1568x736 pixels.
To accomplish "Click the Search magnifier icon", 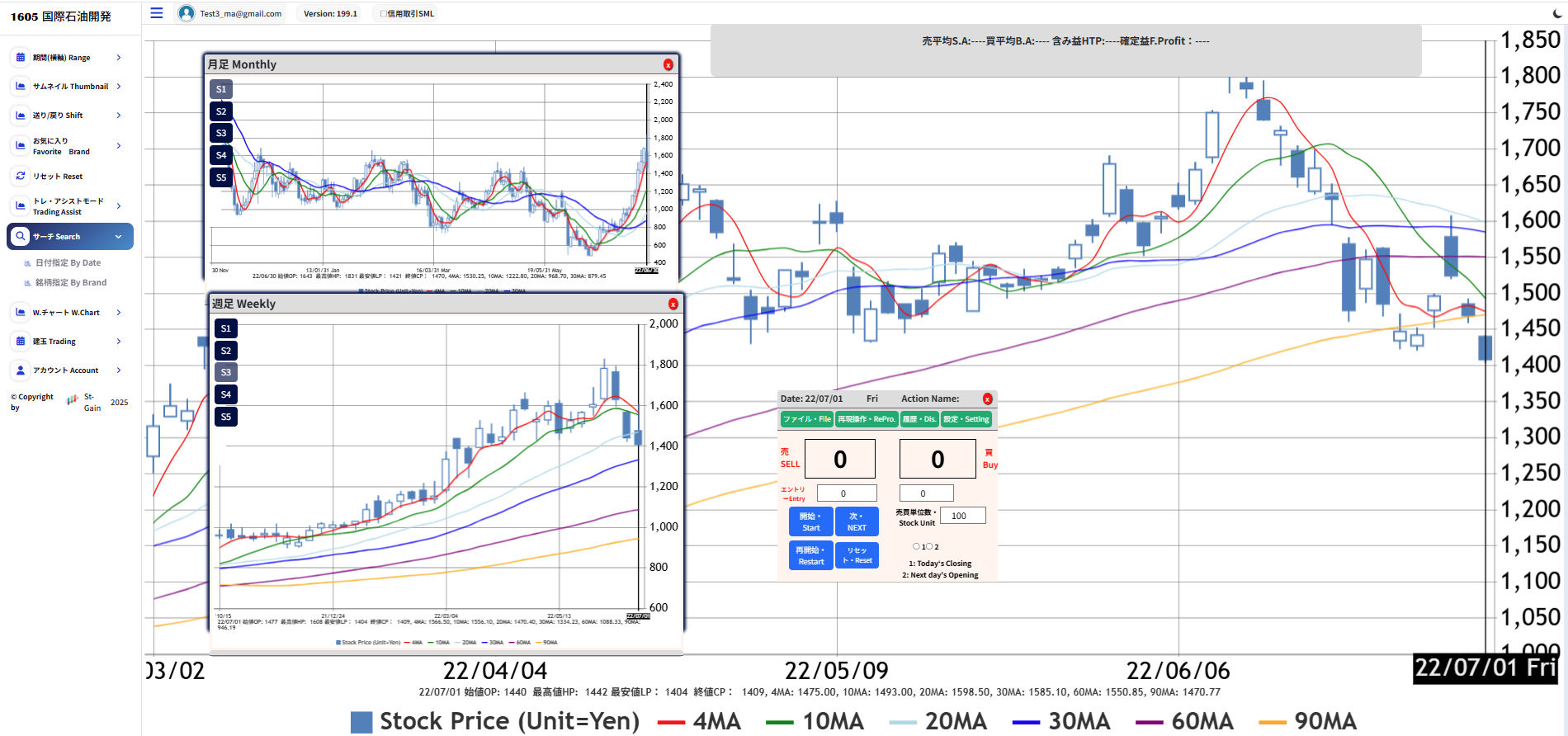I will pos(21,236).
